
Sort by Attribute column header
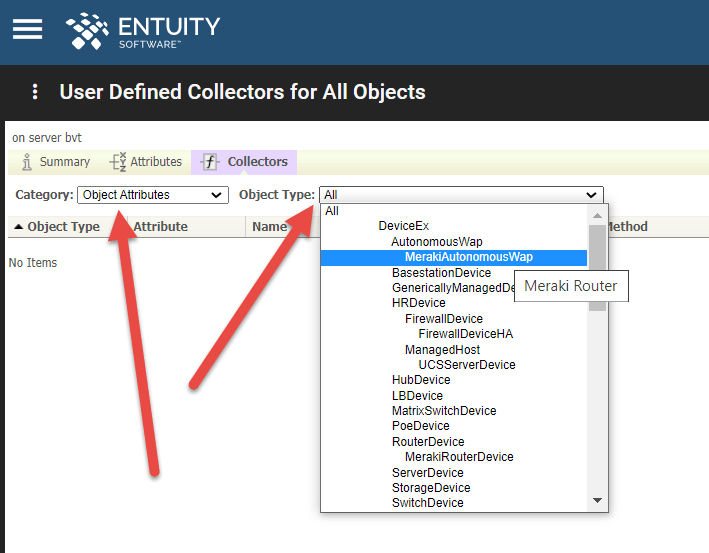point(161,227)
